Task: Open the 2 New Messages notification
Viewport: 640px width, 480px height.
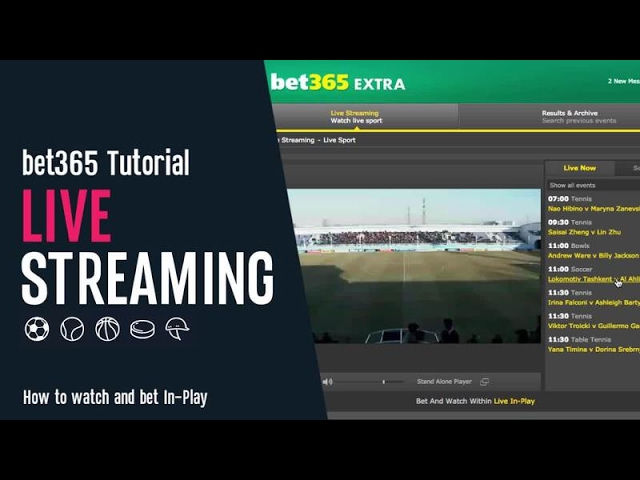Action: pyautogui.click(x=624, y=81)
